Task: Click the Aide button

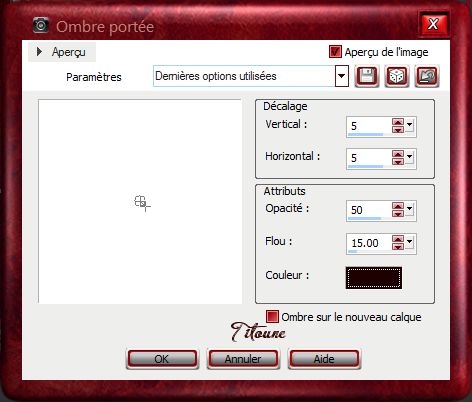Action: tap(324, 359)
